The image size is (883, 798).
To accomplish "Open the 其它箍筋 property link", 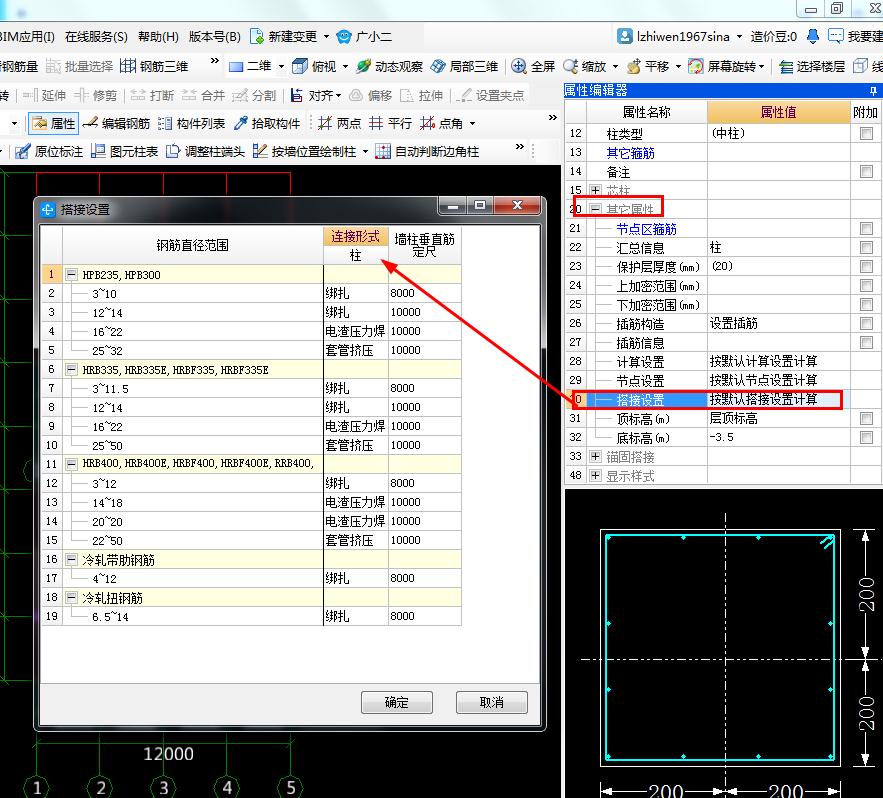I will pyautogui.click(x=630, y=153).
